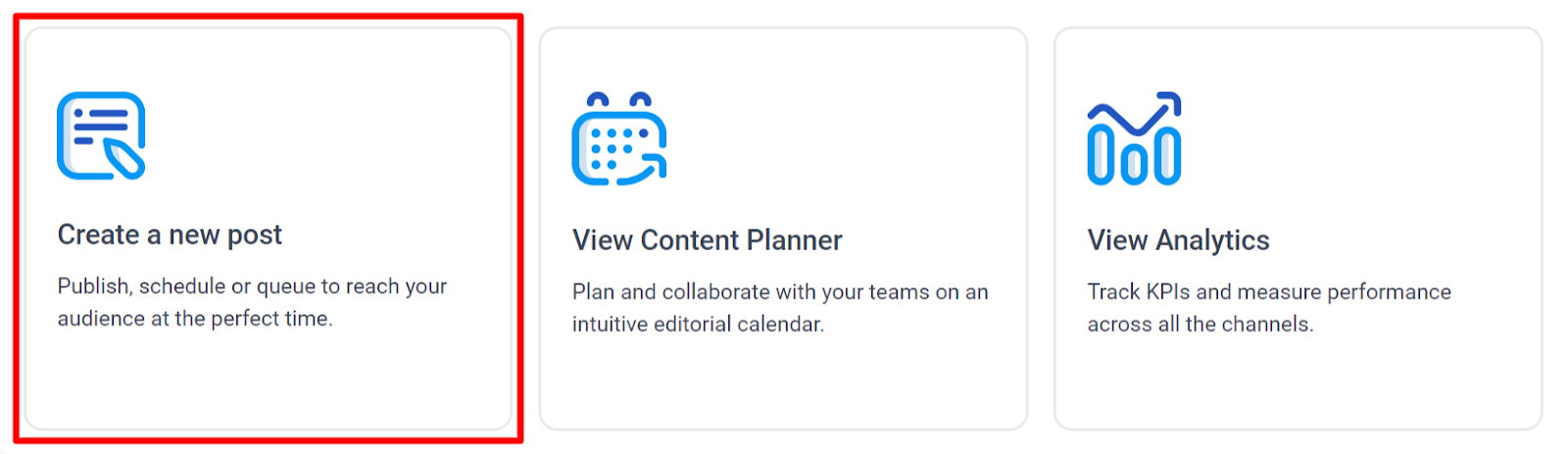
Task: Open the "View Analytics" heading
Action: [1178, 240]
